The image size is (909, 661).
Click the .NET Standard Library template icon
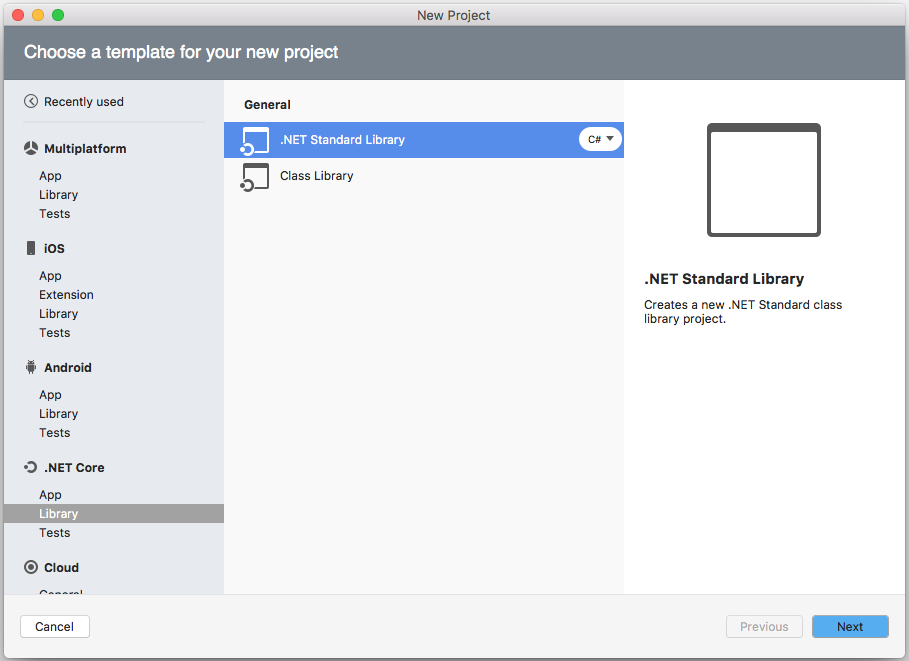coord(256,140)
